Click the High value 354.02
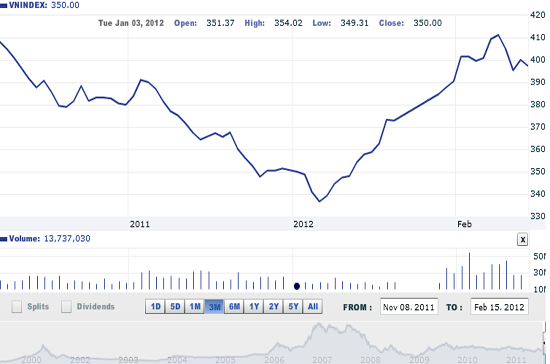Screen dimensions: 550x364 pos(288,23)
